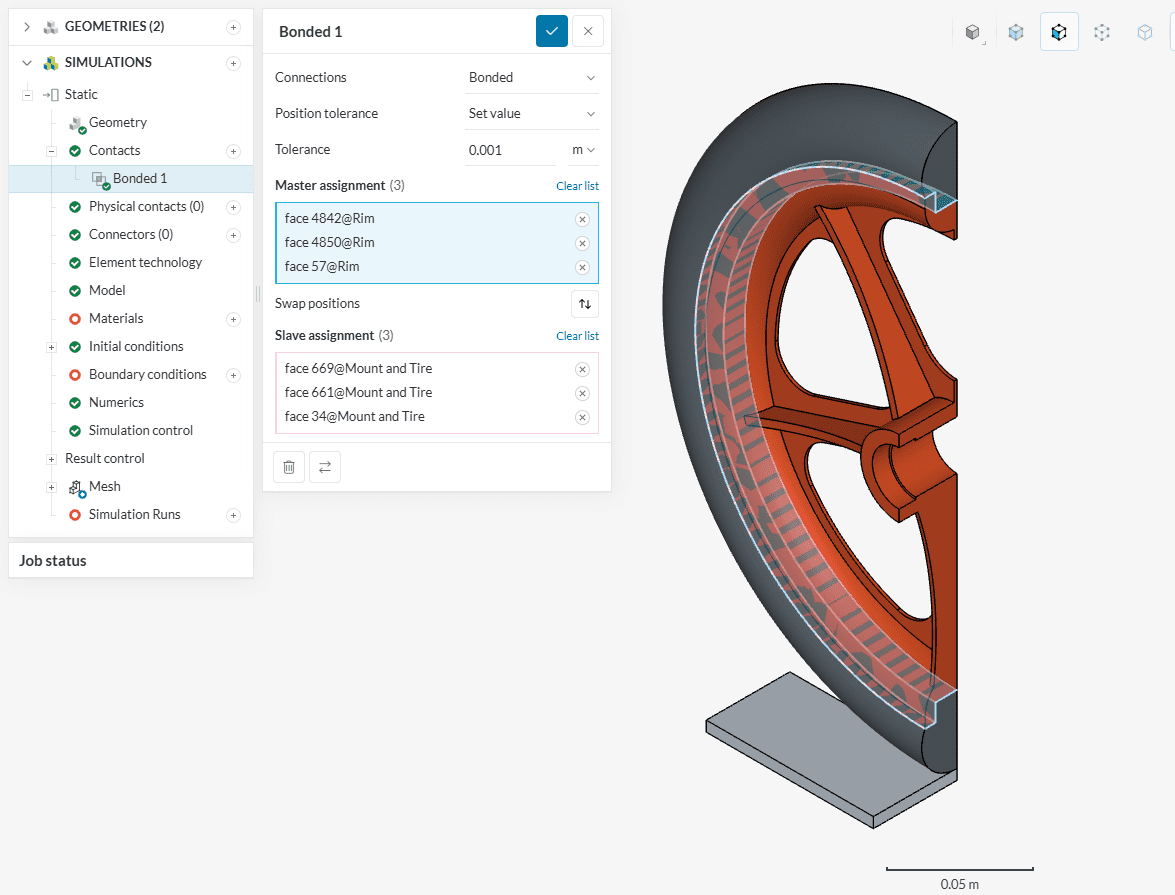
Task: Switch to face selection cube mode
Action: tap(1059, 32)
